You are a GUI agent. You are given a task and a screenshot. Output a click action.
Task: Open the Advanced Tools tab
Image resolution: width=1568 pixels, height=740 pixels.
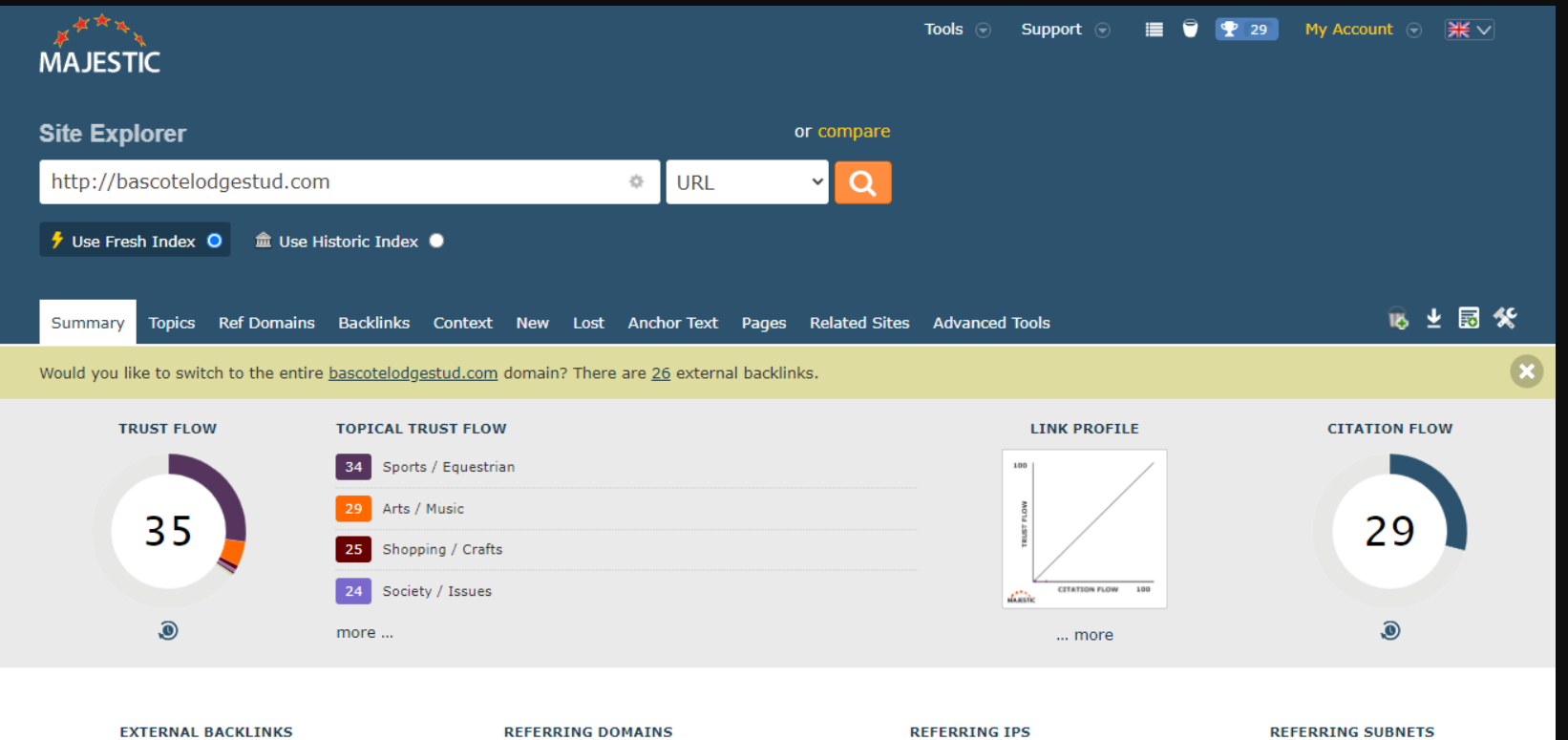pos(991,323)
